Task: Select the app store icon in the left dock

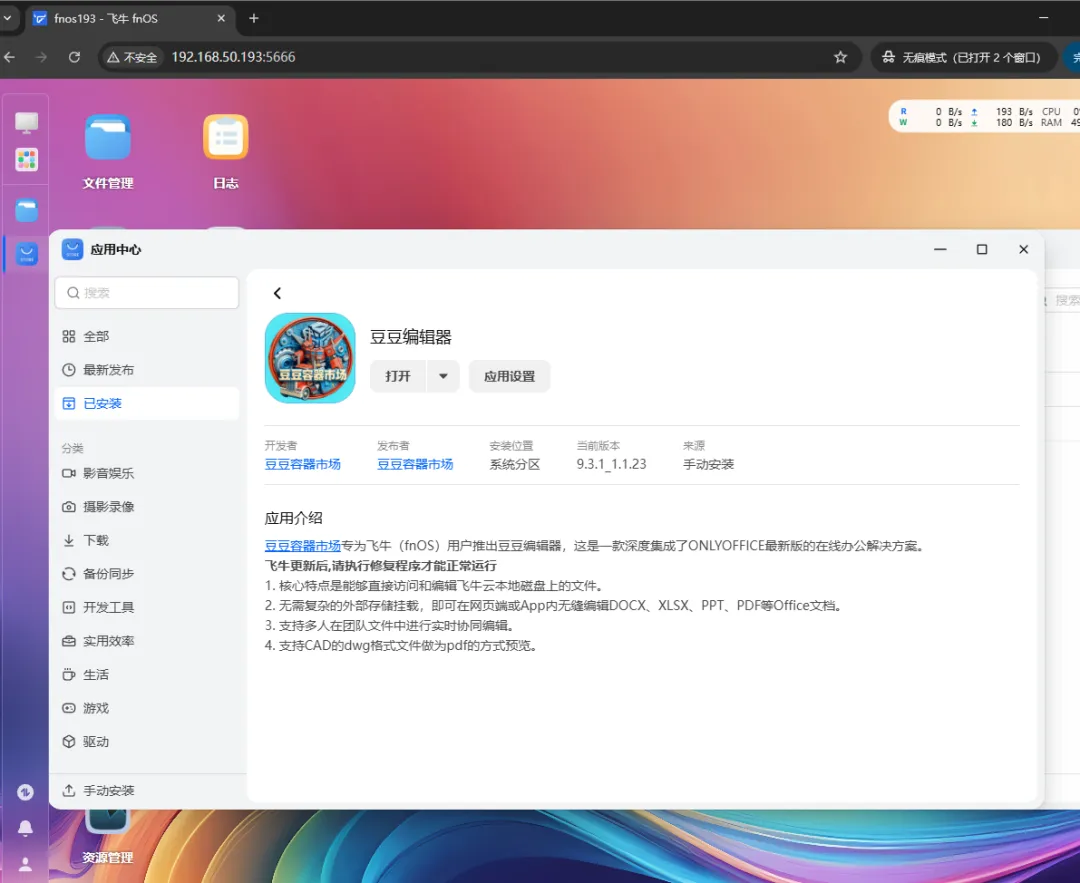Action: point(26,254)
